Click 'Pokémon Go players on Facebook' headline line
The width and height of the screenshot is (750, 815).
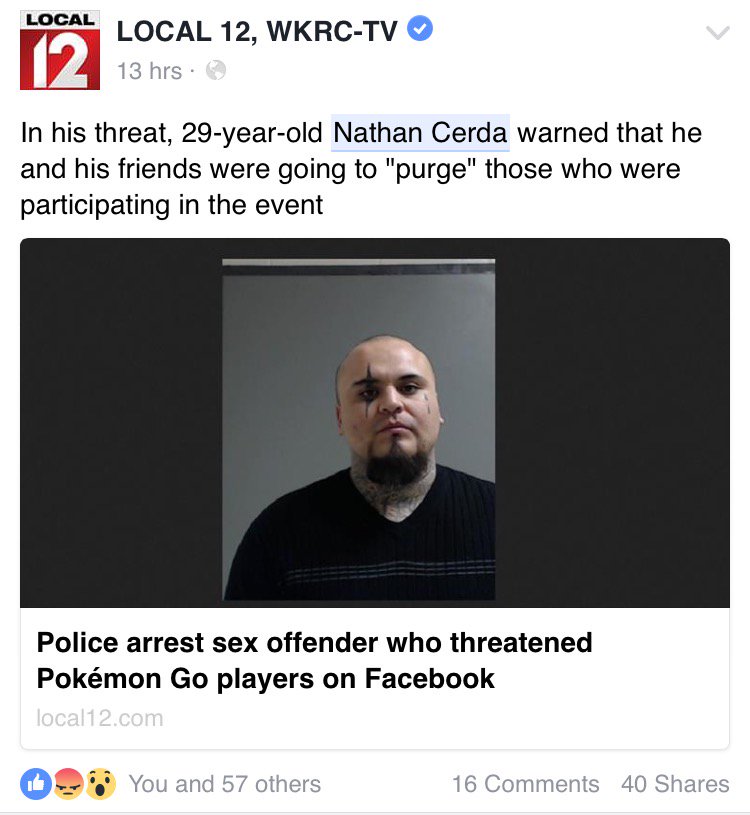pyautogui.click(x=266, y=679)
